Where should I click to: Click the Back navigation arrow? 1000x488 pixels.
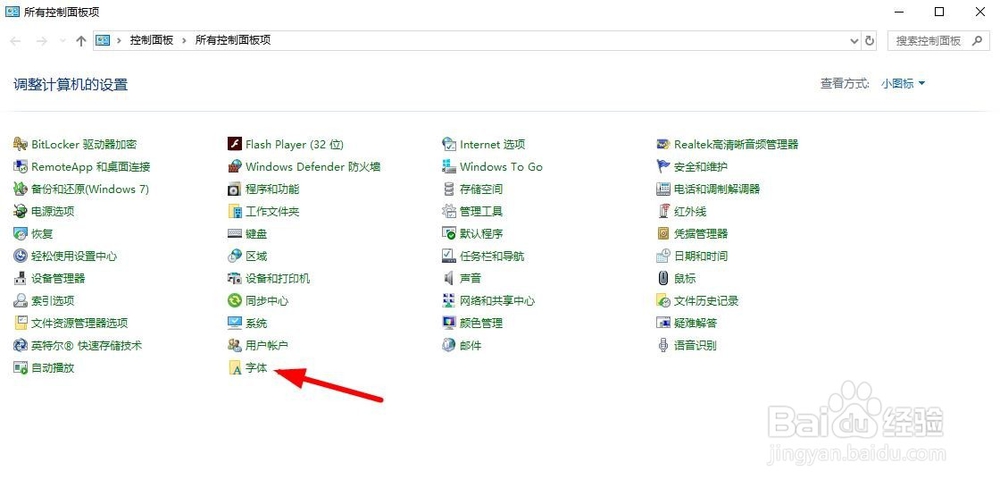[16, 41]
